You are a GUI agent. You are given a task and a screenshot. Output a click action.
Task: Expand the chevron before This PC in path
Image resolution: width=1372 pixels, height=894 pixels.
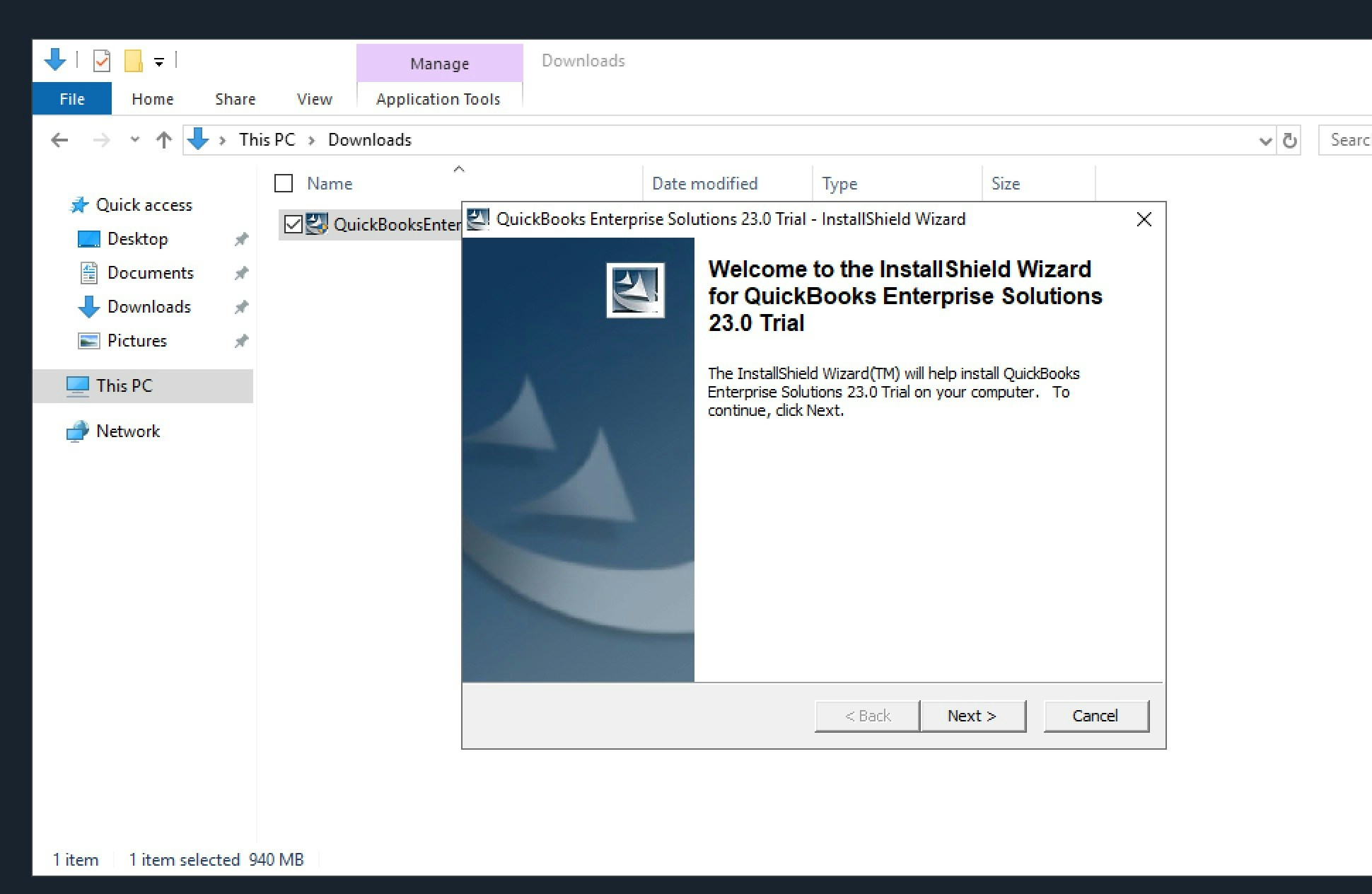222,140
